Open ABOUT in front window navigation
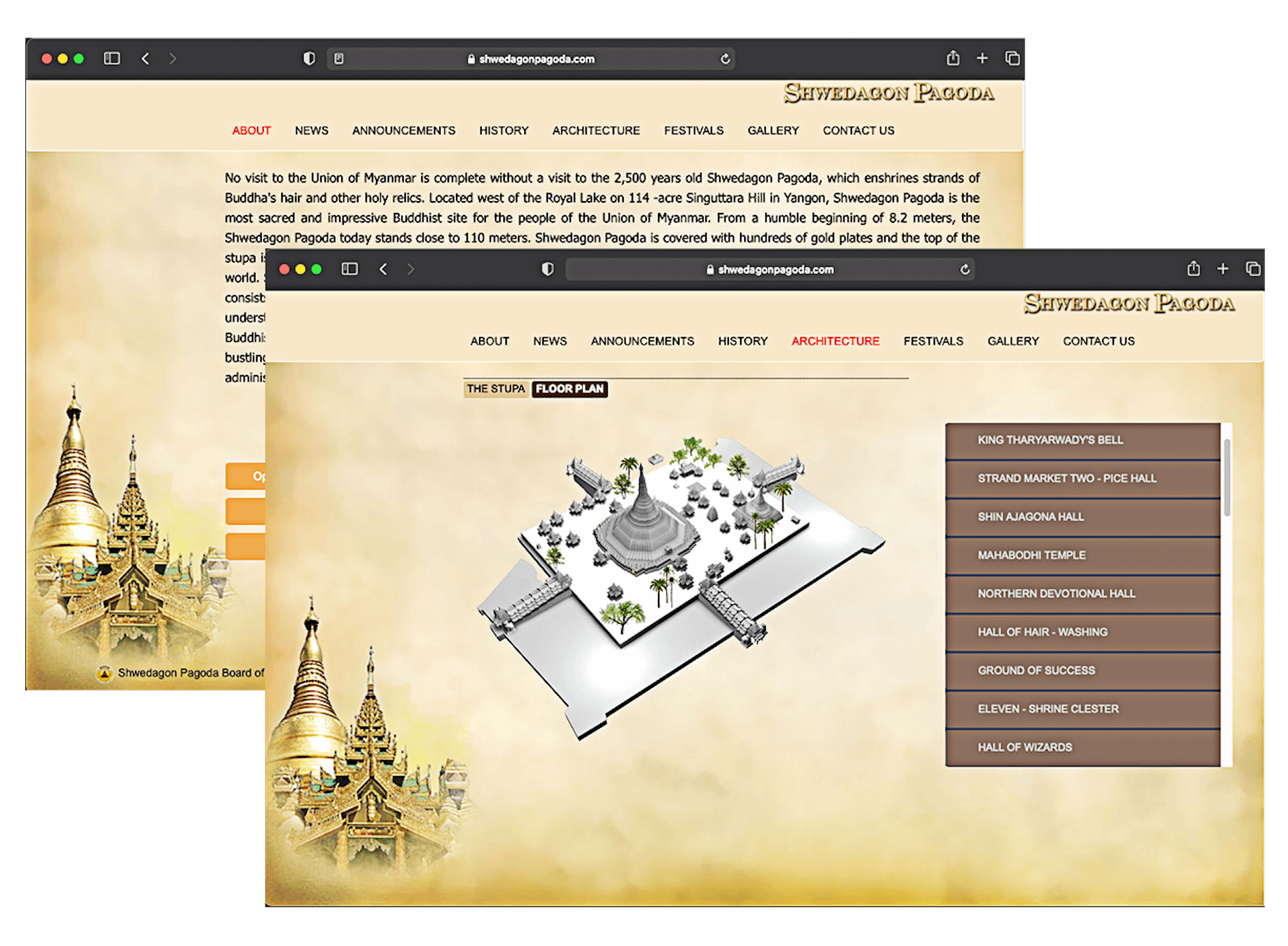The height and width of the screenshot is (946, 1288). pyautogui.click(x=489, y=341)
